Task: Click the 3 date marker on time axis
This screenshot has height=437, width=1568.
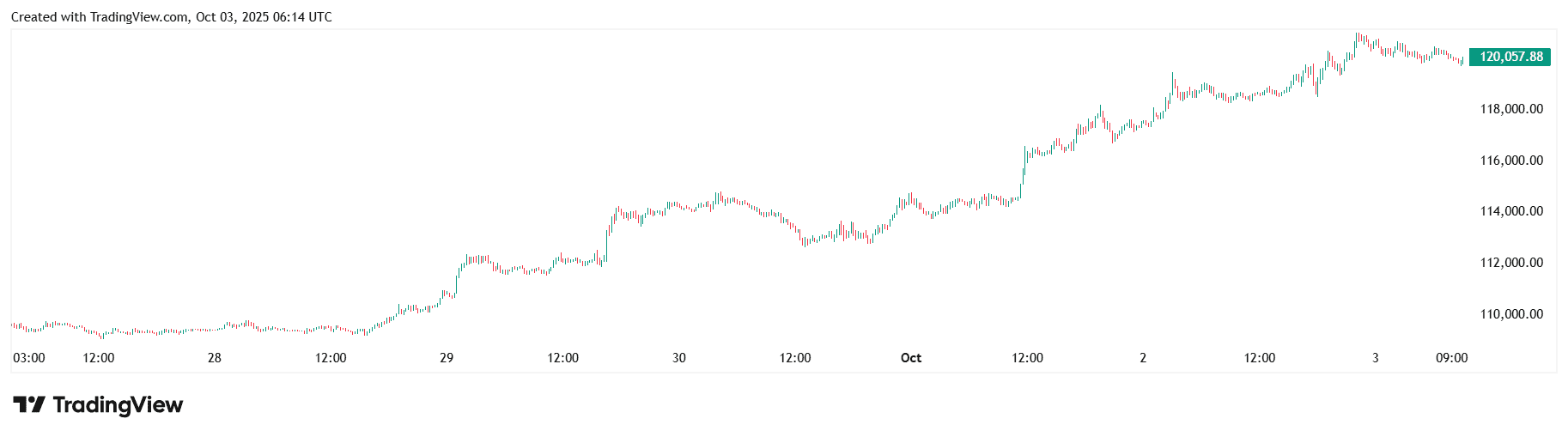Action: click(x=1376, y=358)
